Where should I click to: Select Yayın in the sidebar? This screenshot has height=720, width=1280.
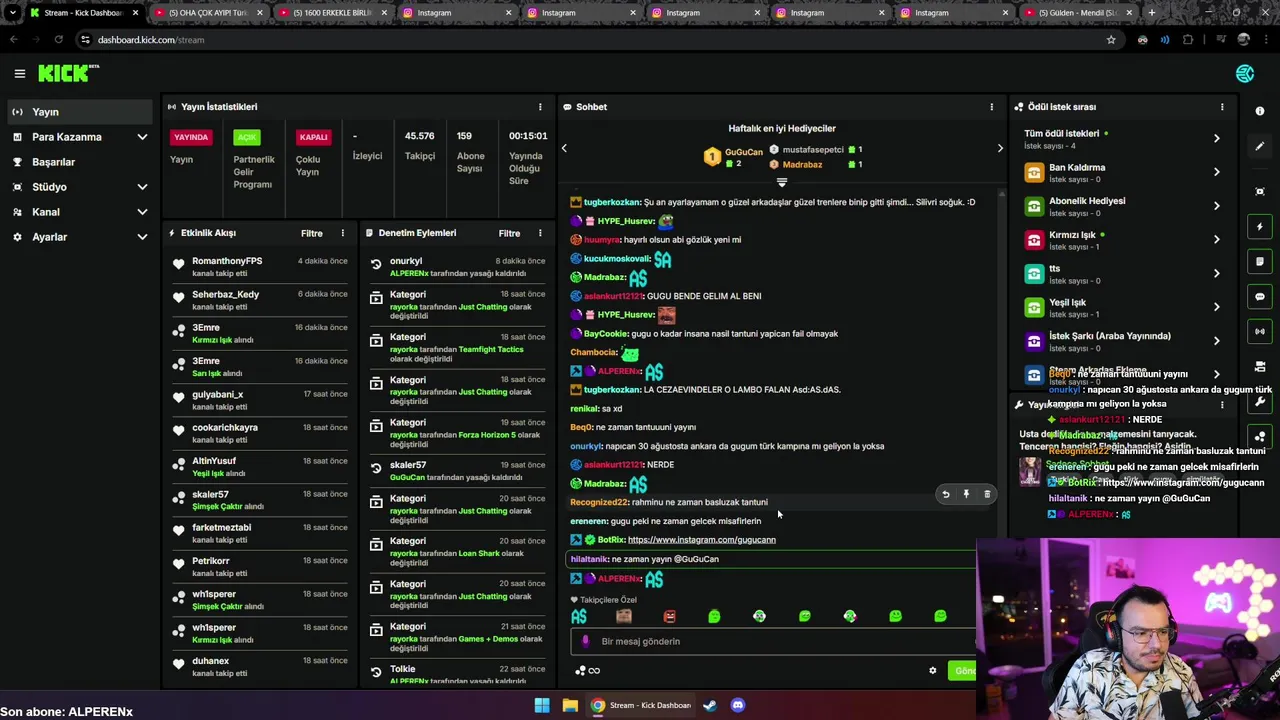(x=80, y=112)
